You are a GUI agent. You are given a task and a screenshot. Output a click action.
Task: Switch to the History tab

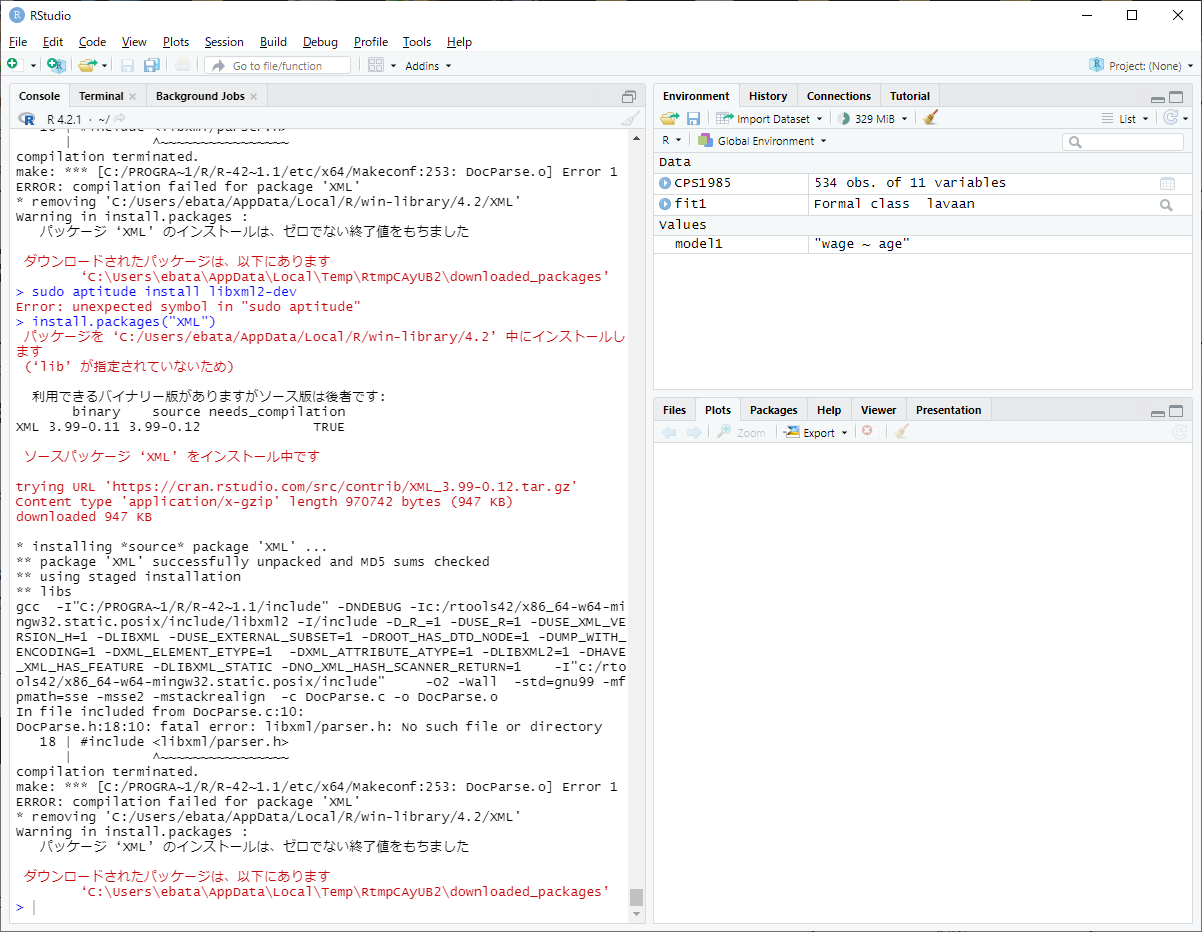pos(767,96)
